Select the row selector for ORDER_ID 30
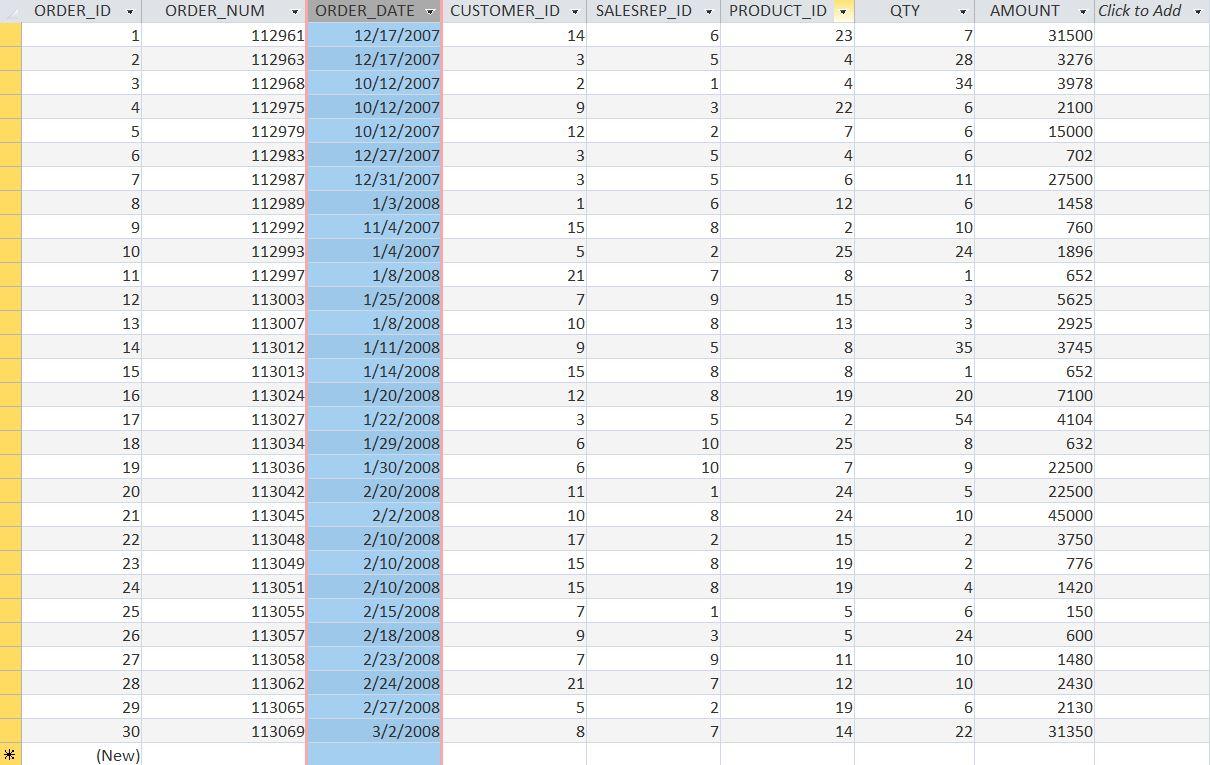 (9, 731)
